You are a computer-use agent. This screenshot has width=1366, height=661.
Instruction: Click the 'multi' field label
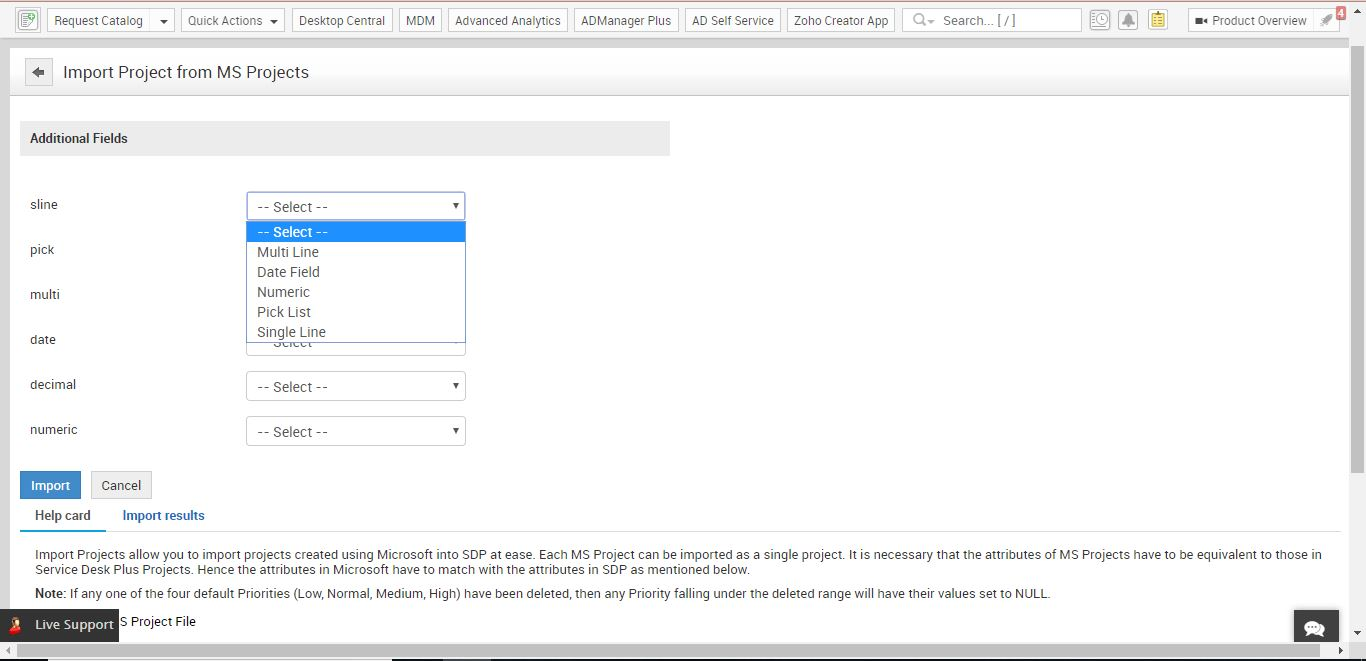(x=45, y=294)
